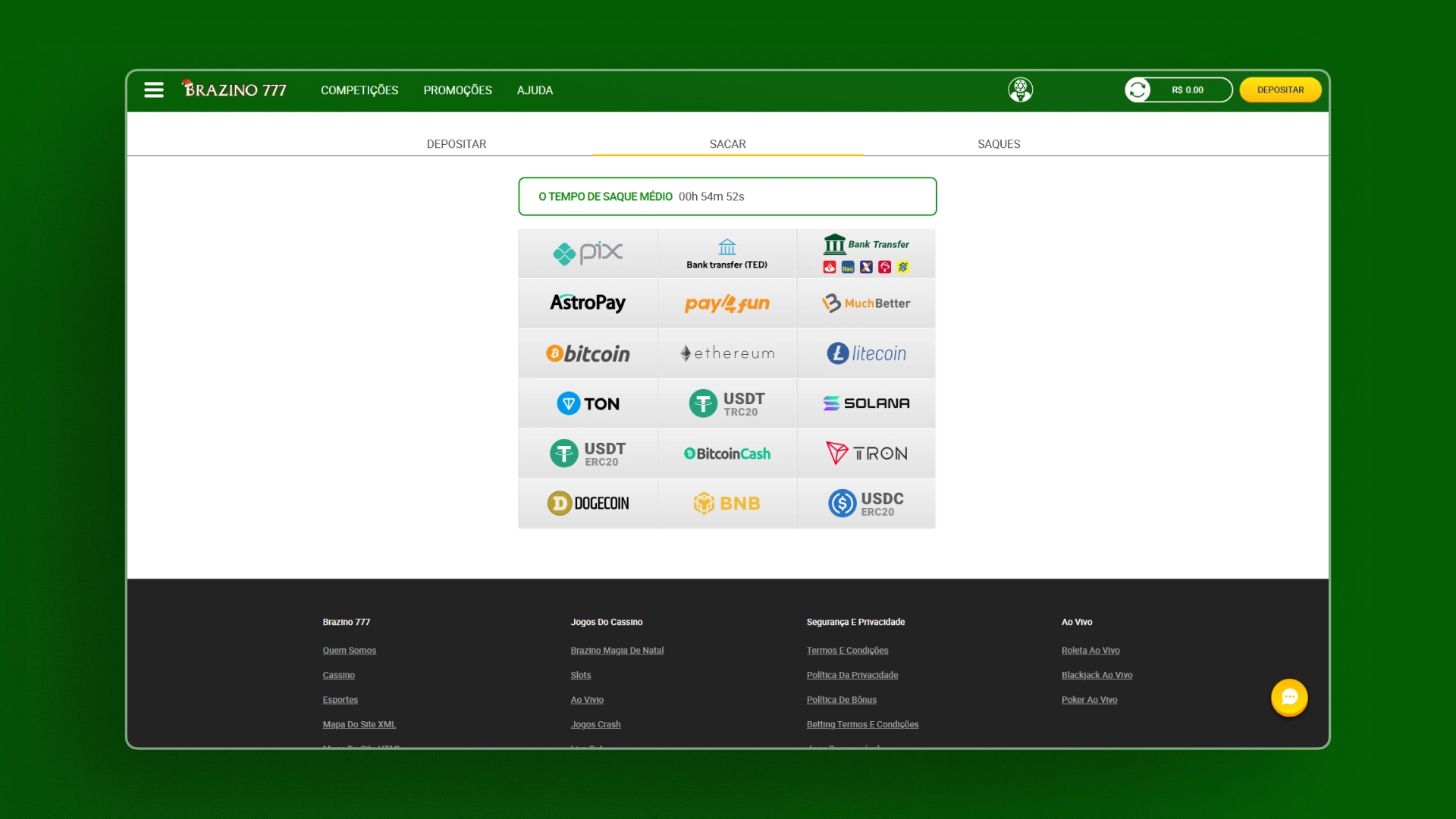Click the Brazino 777 logo

point(234,89)
